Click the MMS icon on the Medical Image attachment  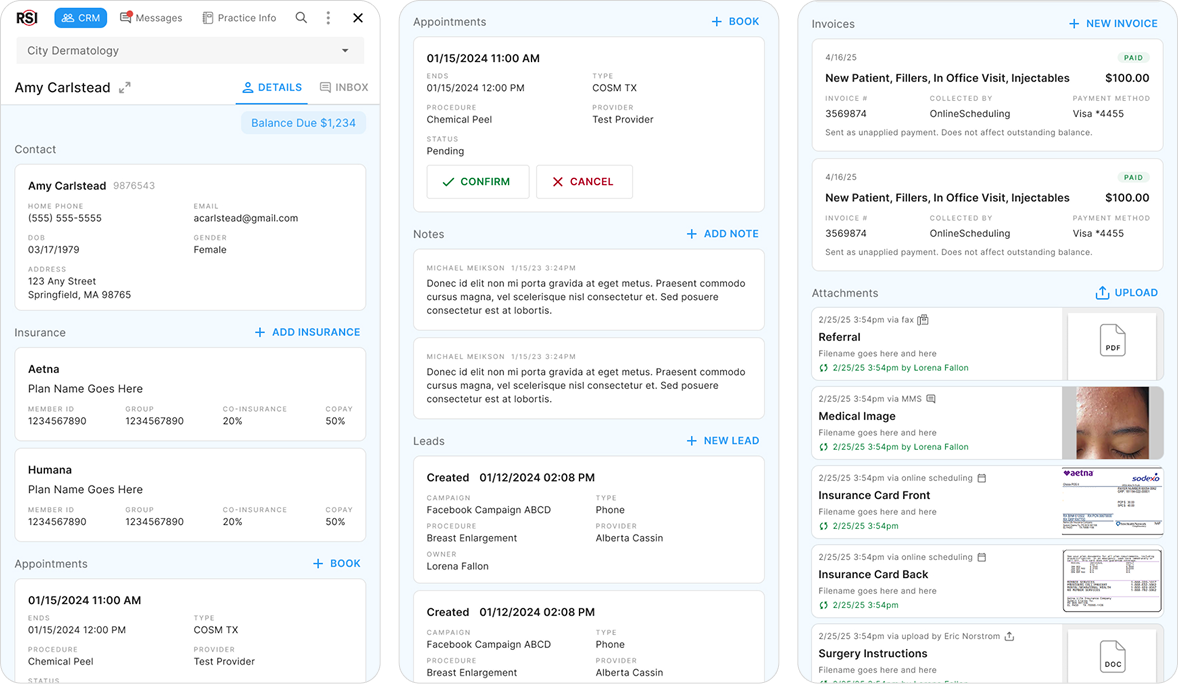[931, 399]
